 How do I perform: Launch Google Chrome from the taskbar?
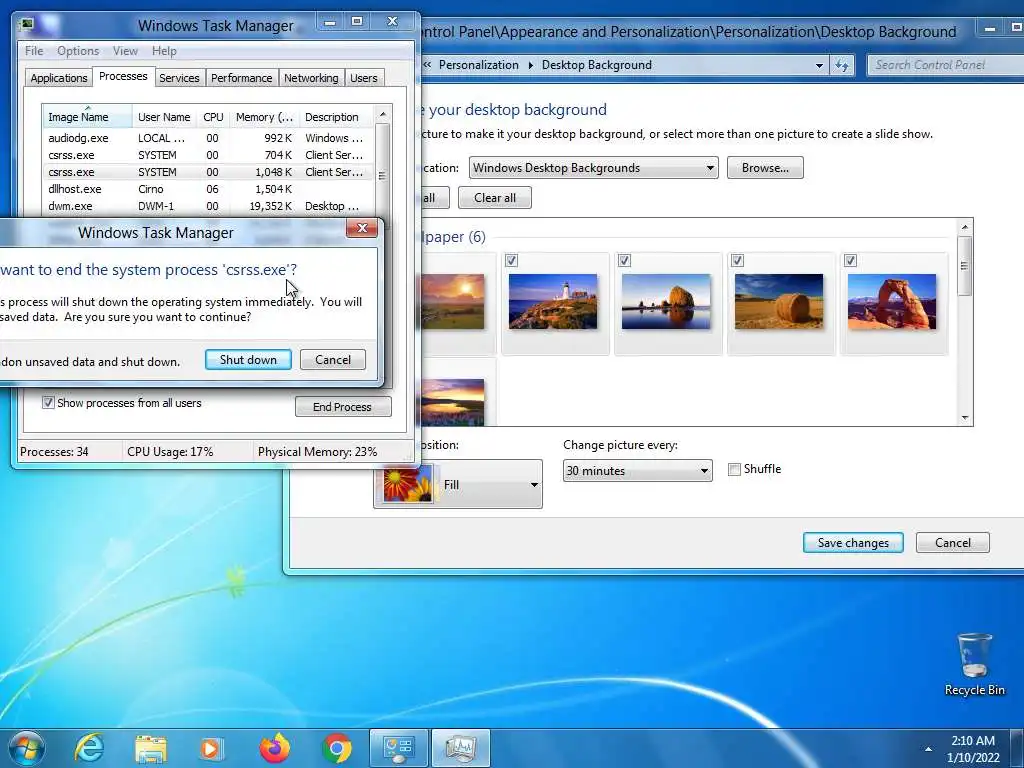pyautogui.click(x=336, y=748)
